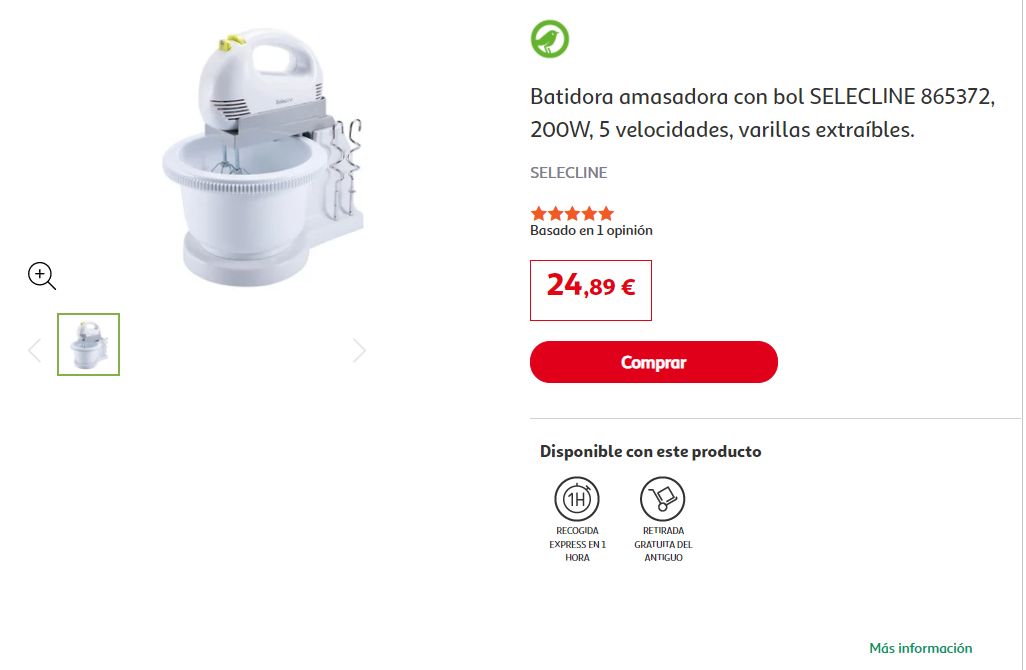The height and width of the screenshot is (670, 1026).
Task: Click the magnifier zoom icon
Action: click(x=42, y=276)
